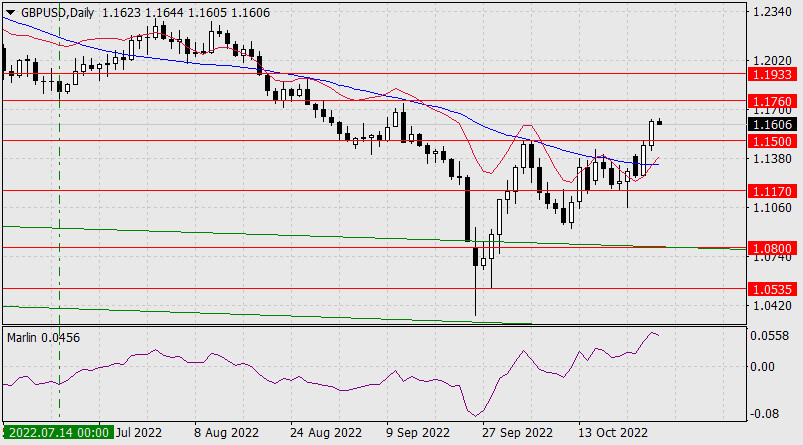Image resolution: width=803 pixels, height=445 pixels.
Task: Click the 1.0420 price scale value
Action: click(772, 306)
